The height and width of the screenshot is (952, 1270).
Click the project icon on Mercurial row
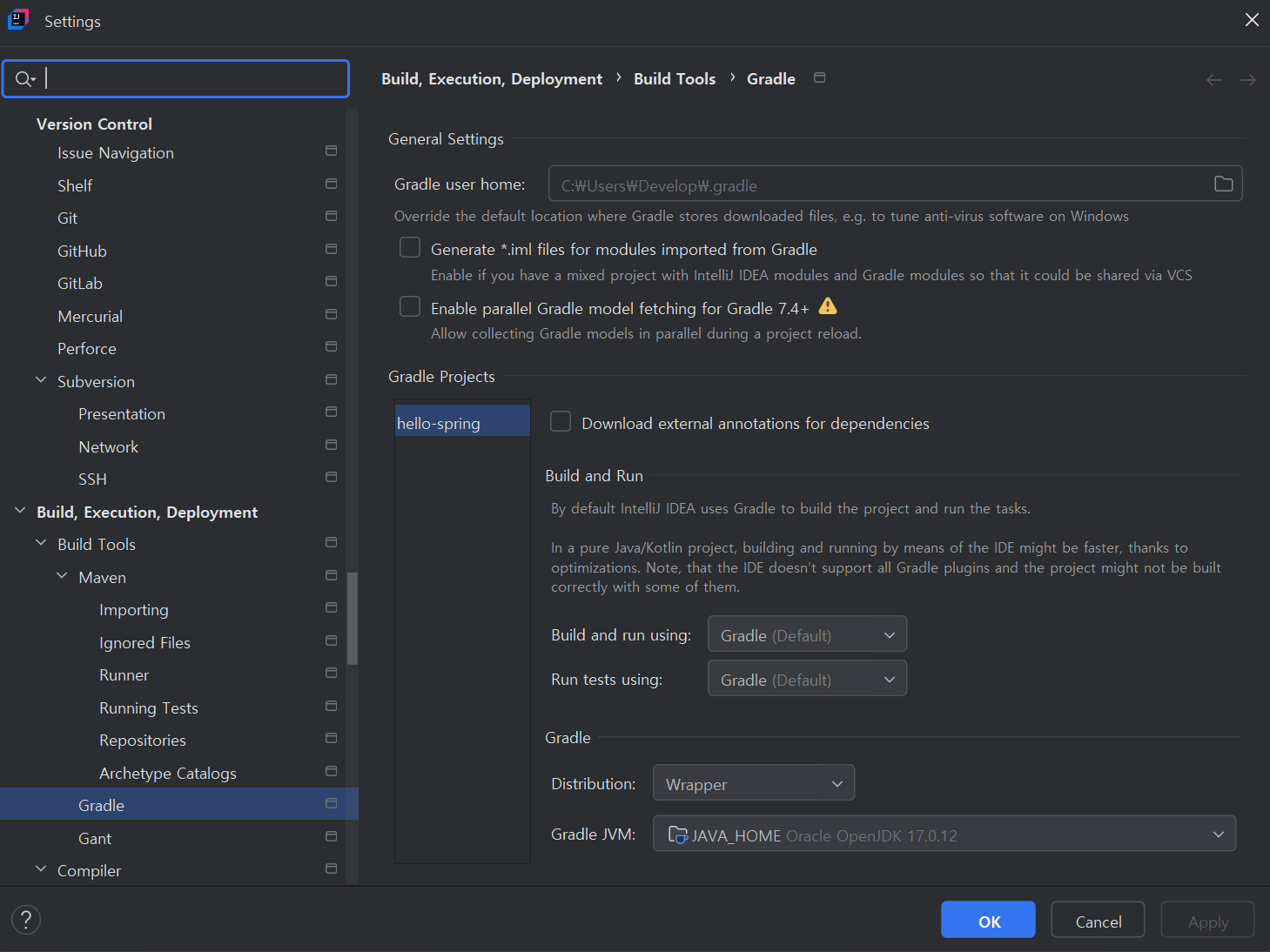[331, 314]
